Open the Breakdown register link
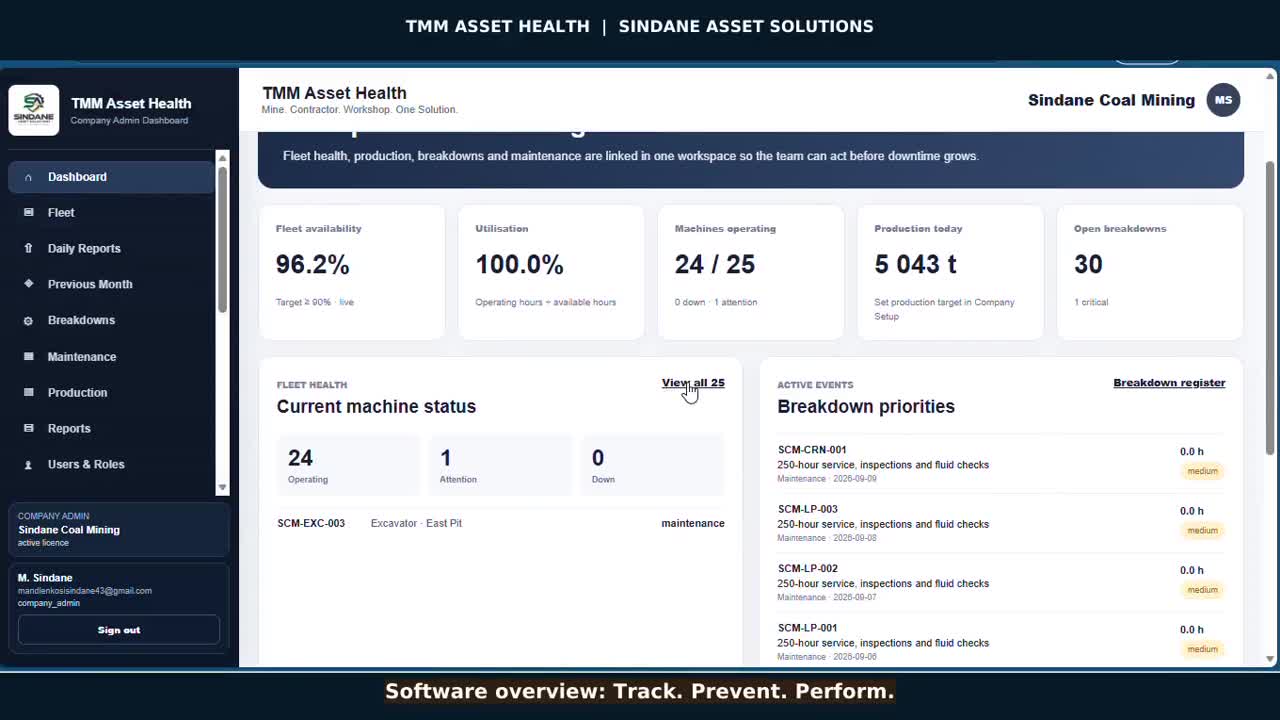This screenshot has width=1280, height=720. (1169, 383)
